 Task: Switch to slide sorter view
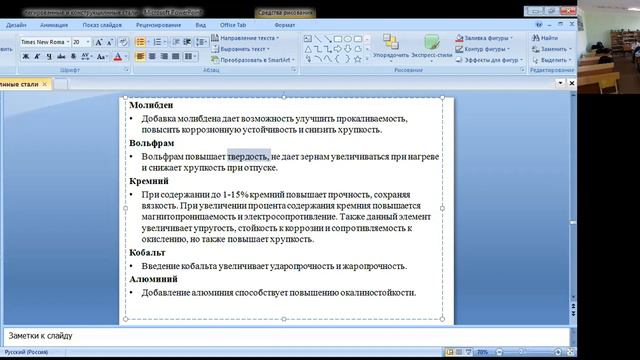coord(459,352)
